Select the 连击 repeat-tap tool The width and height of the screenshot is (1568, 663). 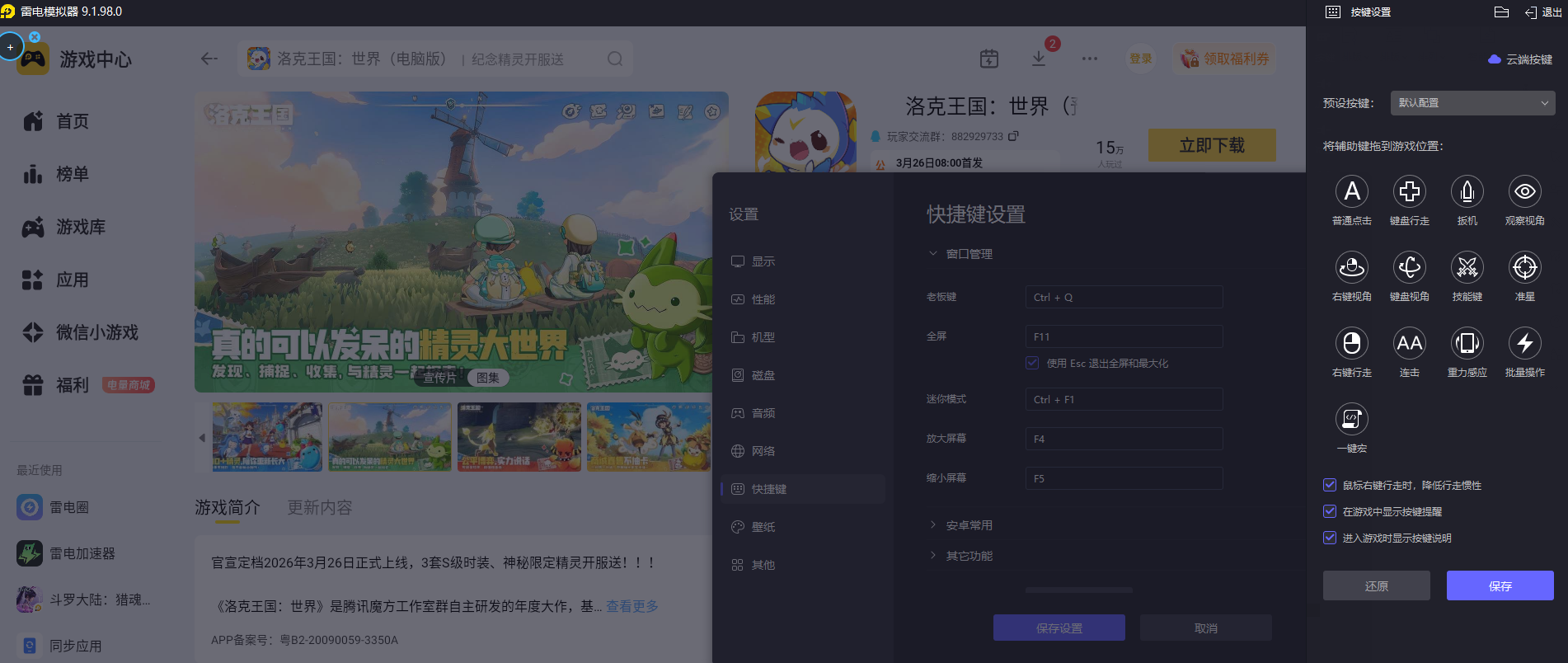(x=1410, y=343)
